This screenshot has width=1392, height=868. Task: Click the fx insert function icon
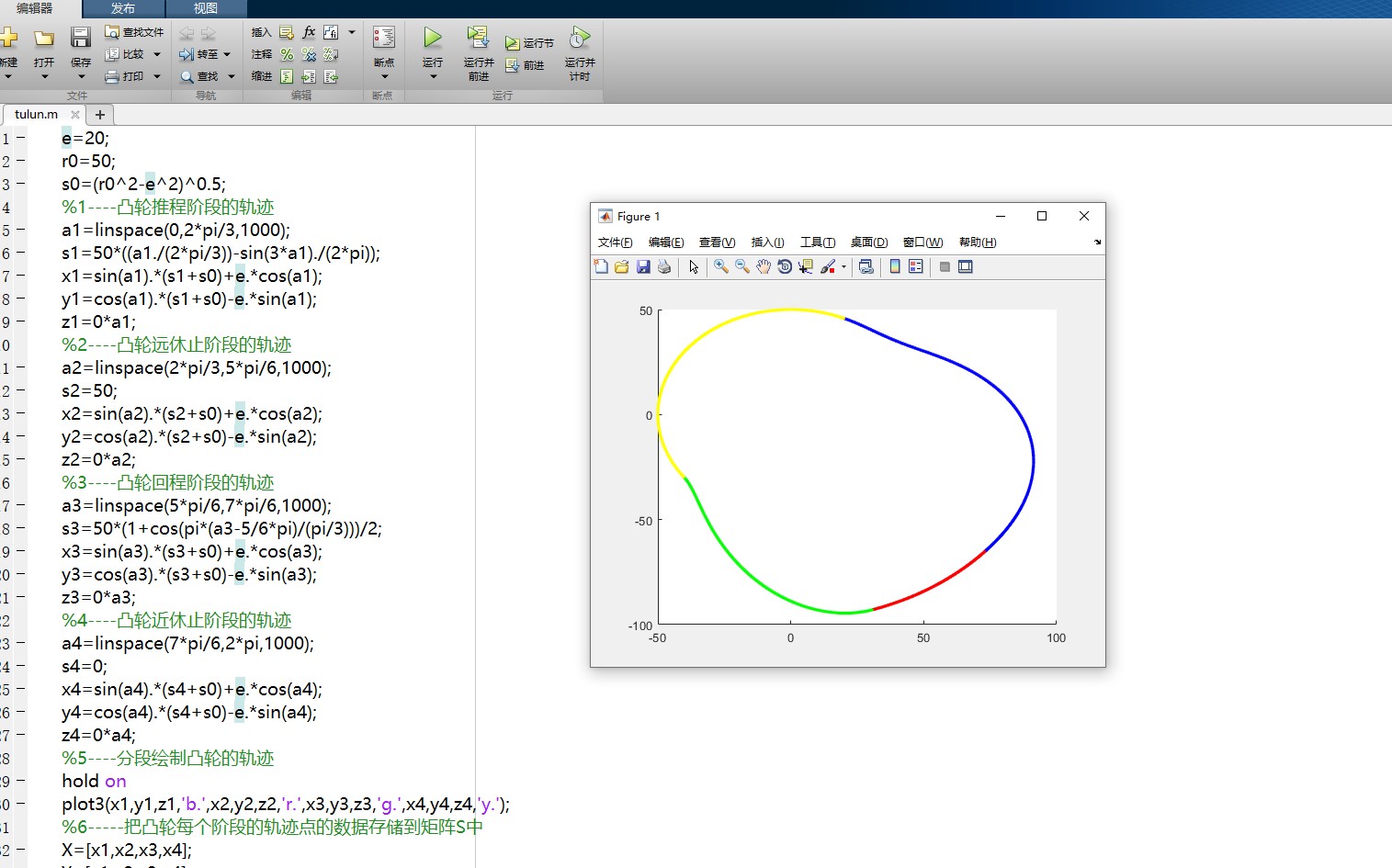[309, 32]
